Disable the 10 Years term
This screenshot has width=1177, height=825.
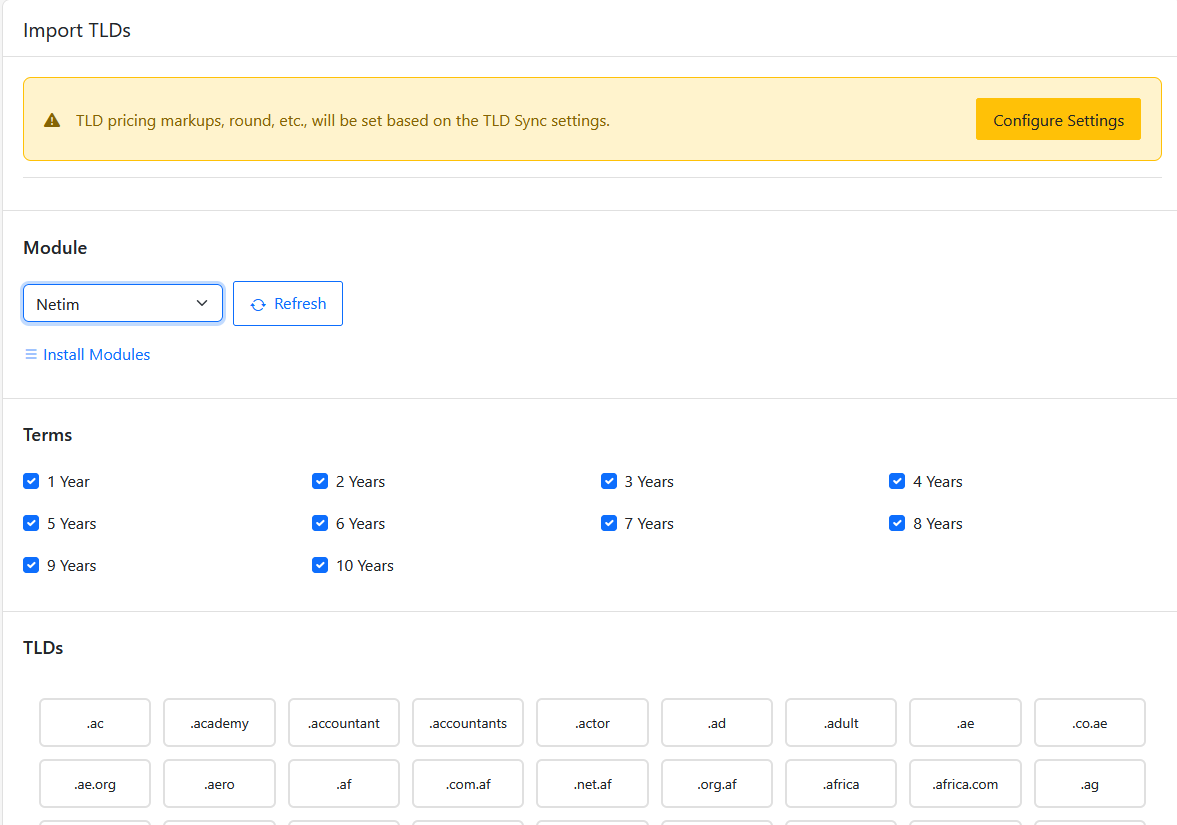tap(320, 565)
